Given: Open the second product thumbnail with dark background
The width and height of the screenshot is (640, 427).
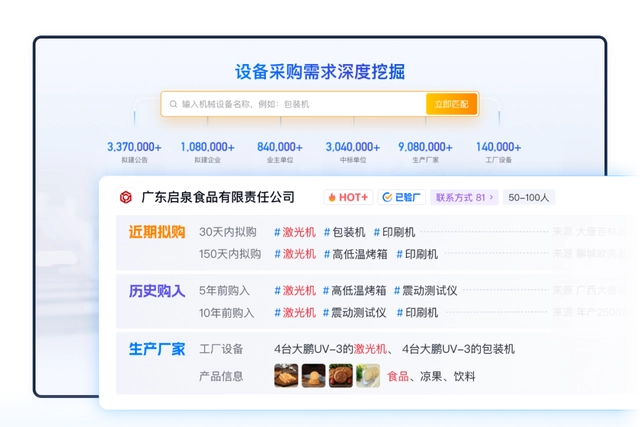Looking at the screenshot, I should [313, 376].
